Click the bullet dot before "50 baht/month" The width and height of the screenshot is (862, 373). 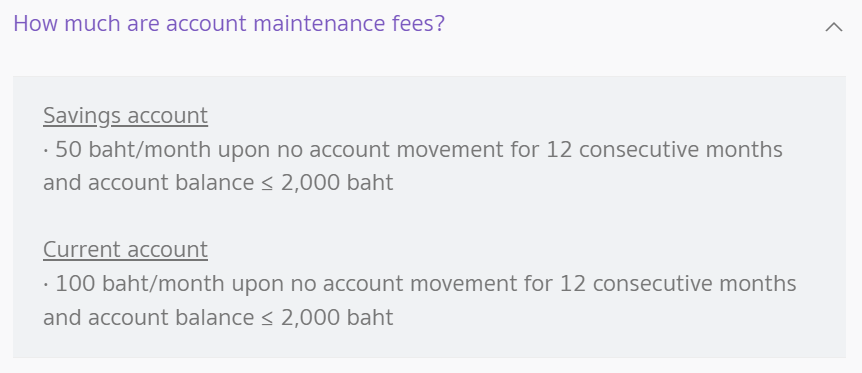tap(46, 150)
